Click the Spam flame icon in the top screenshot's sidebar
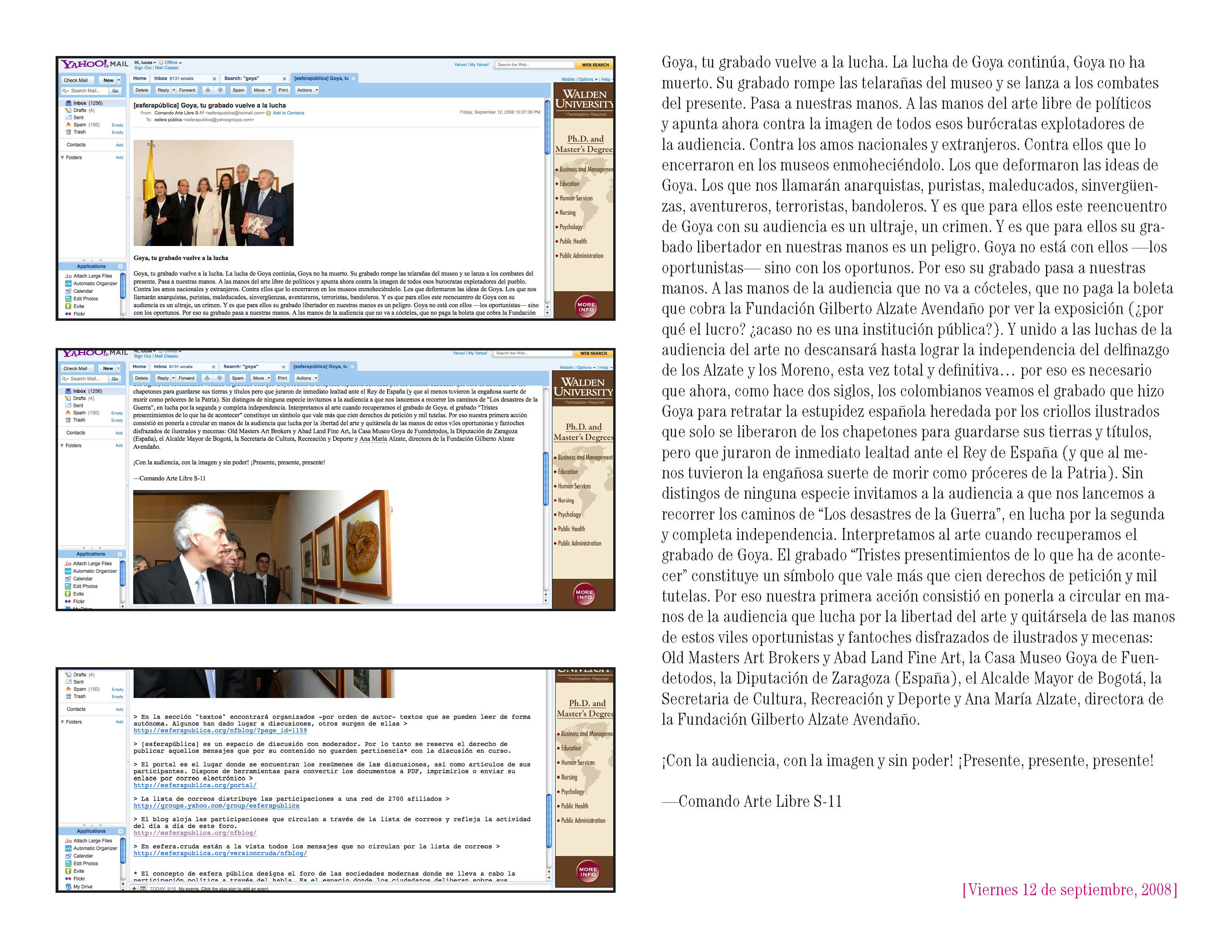Screen dimensions: 1232x952 coord(68,125)
